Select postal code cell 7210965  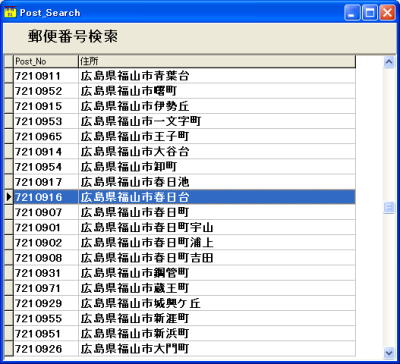(46, 137)
